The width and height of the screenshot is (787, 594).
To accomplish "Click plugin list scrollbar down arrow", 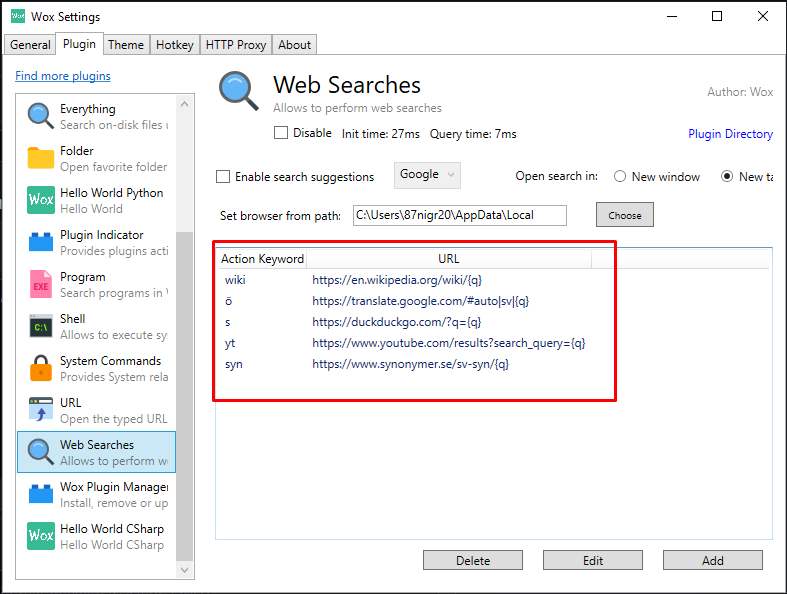I will (x=184, y=569).
